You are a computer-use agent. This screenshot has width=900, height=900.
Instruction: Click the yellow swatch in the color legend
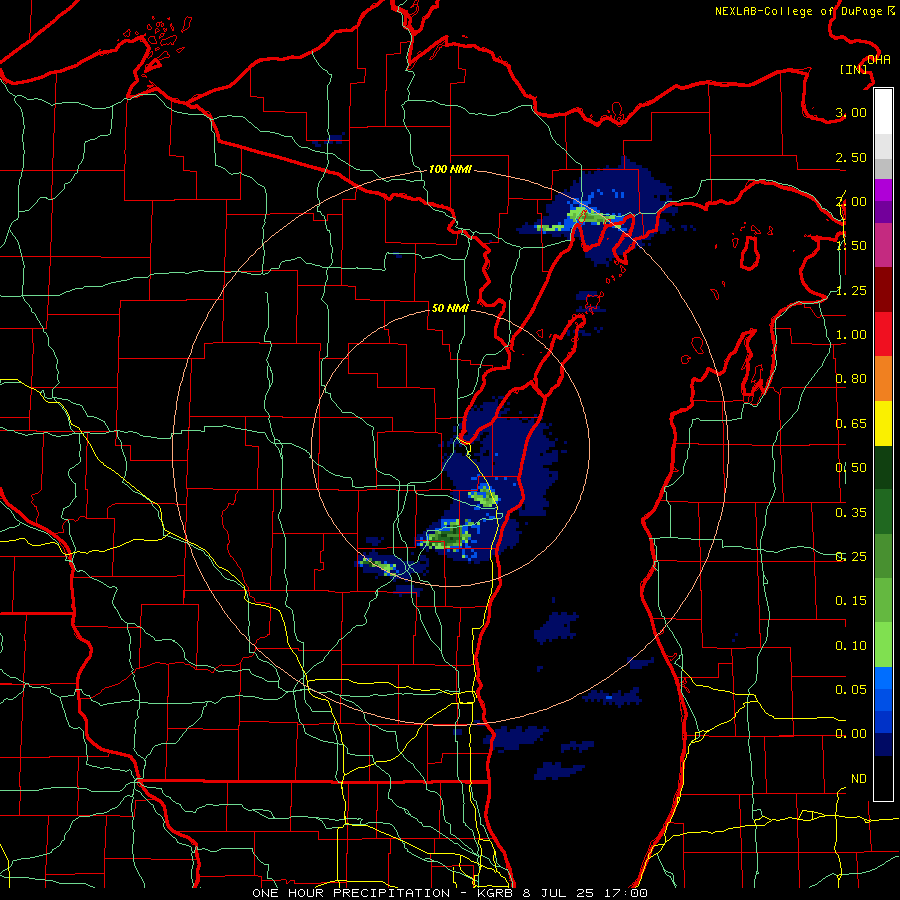click(883, 423)
